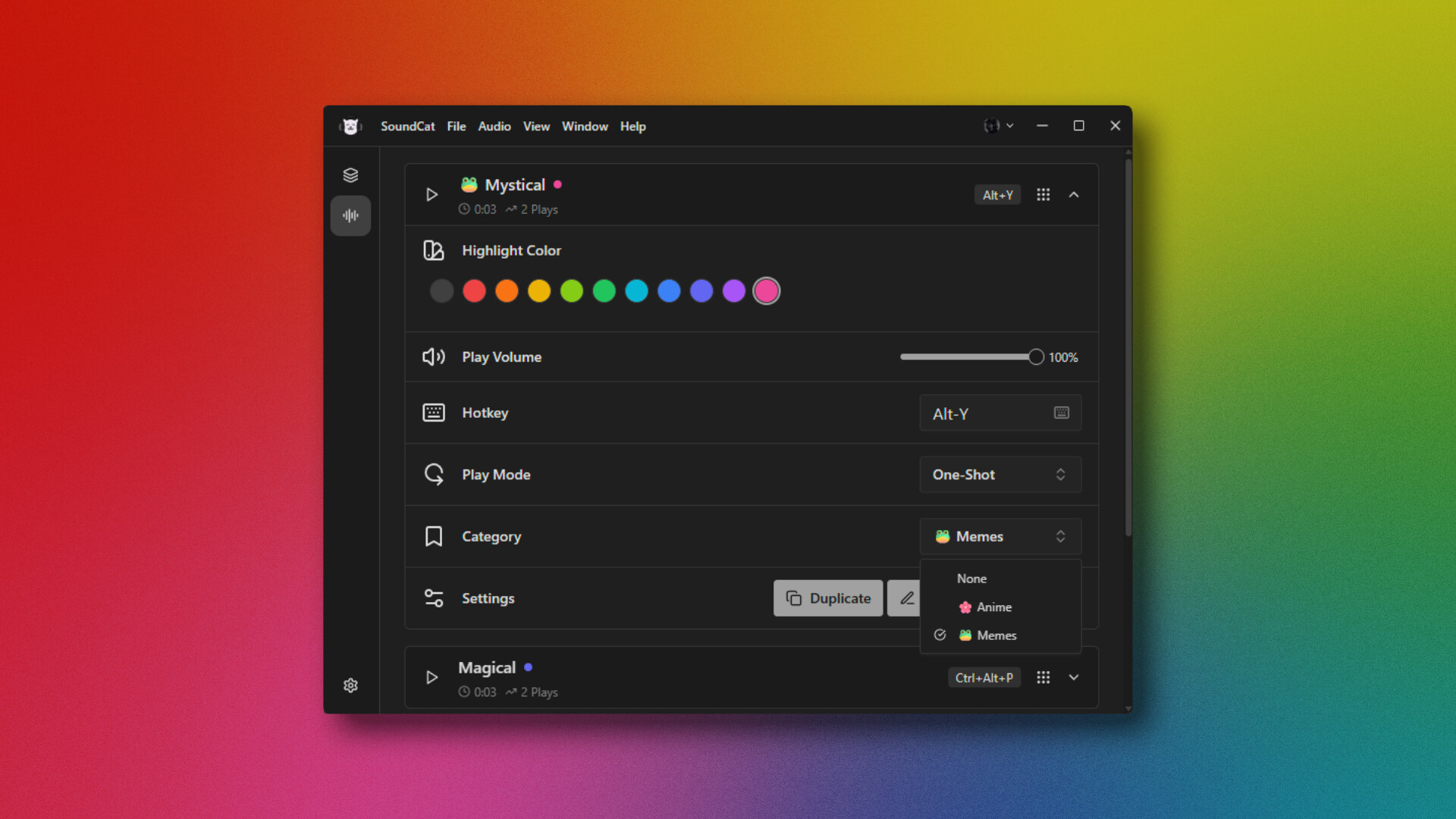This screenshot has width=1456, height=819.
Task: Expand the Magical sound entry
Action: pos(1075,677)
